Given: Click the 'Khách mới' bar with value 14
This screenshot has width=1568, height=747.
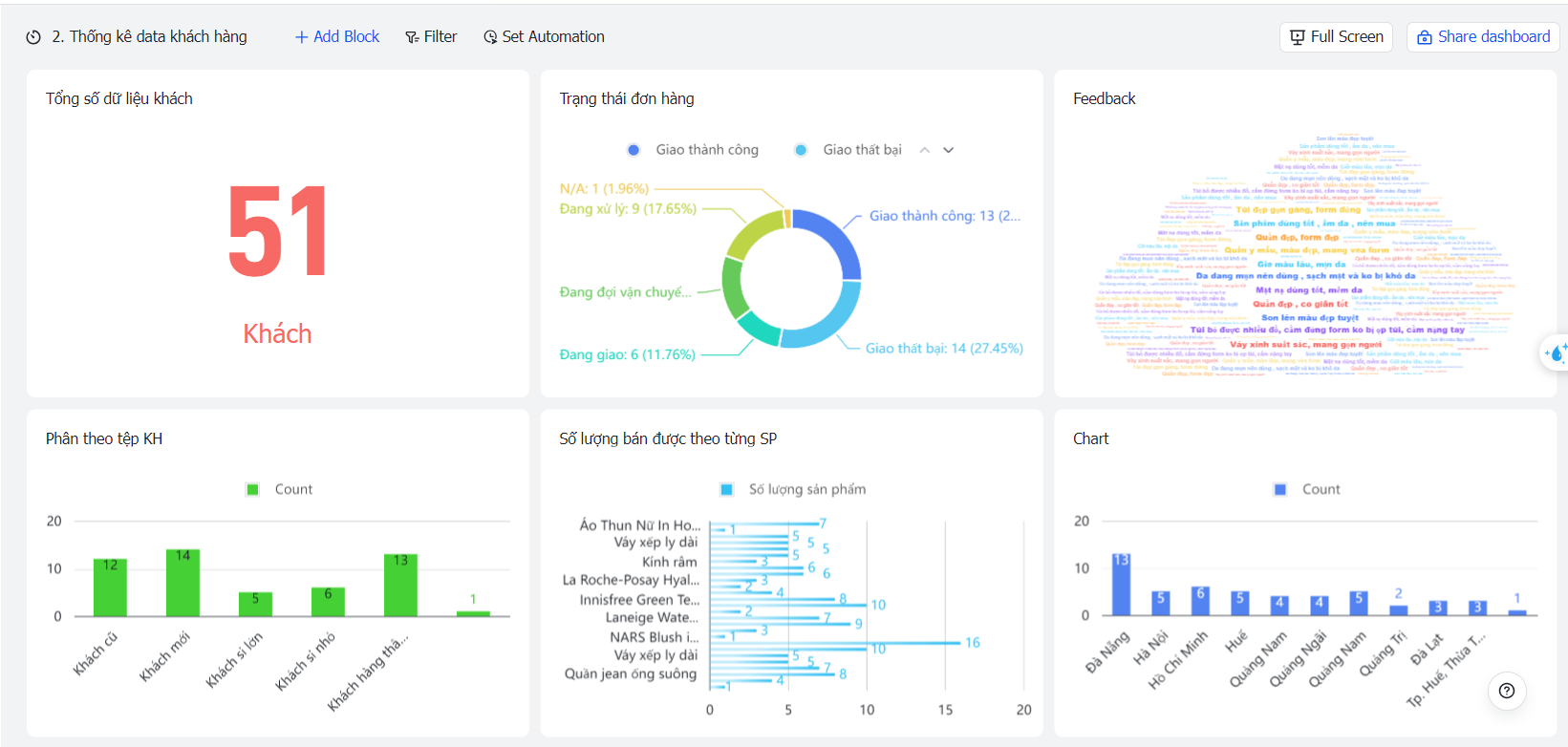Looking at the screenshot, I should (x=183, y=583).
